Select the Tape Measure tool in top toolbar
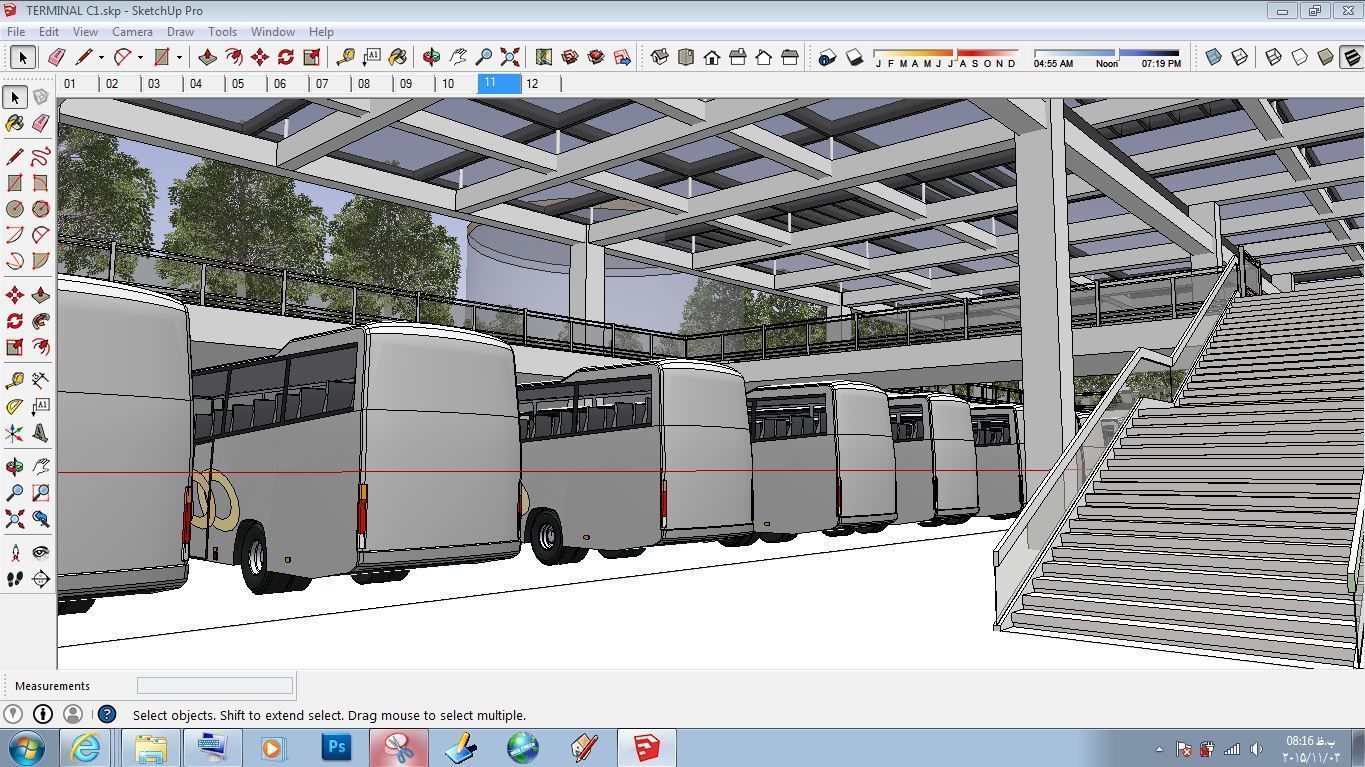Image resolution: width=1365 pixels, height=767 pixels. point(346,57)
